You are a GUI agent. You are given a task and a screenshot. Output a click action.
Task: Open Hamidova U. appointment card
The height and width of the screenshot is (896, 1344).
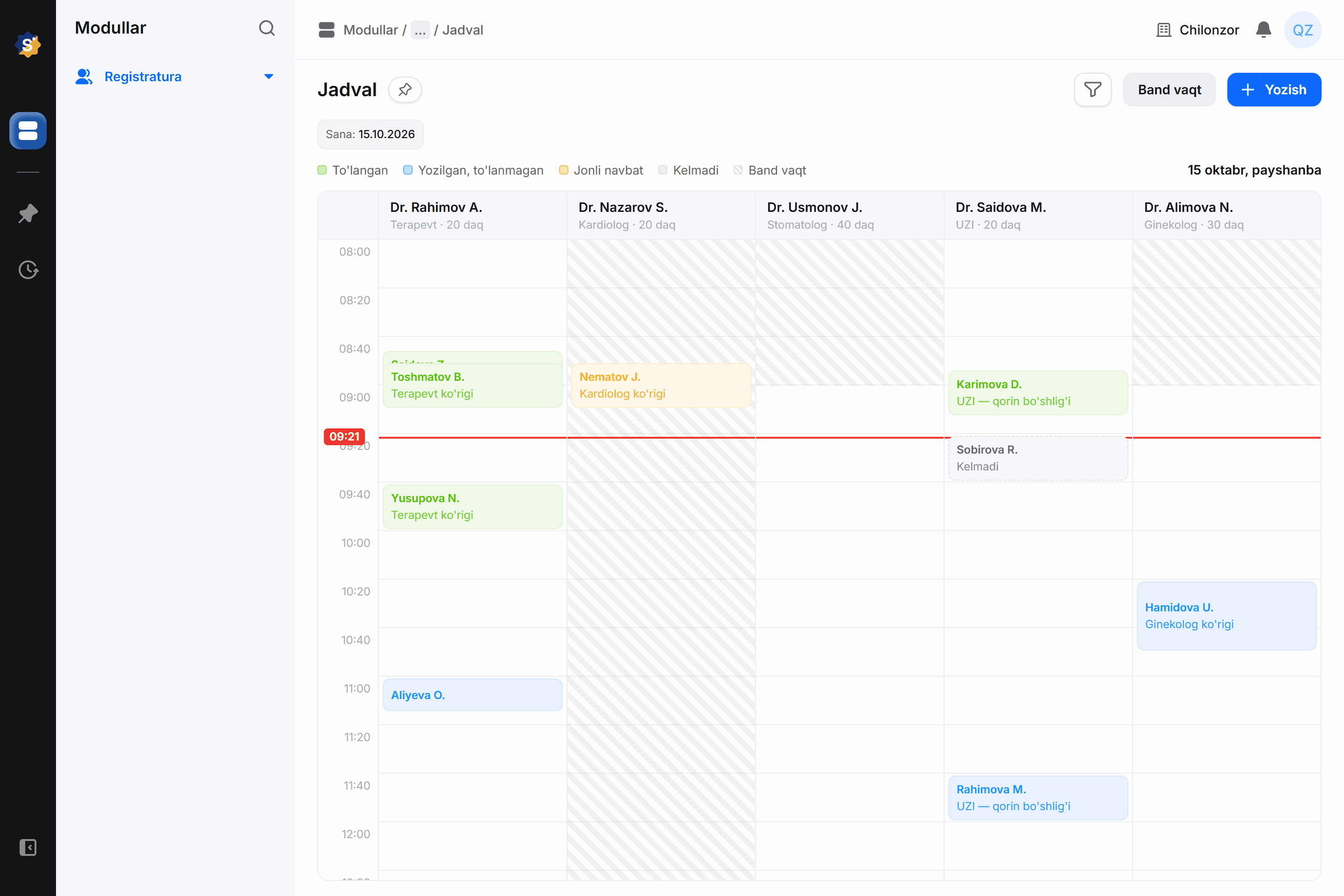pos(1226,616)
